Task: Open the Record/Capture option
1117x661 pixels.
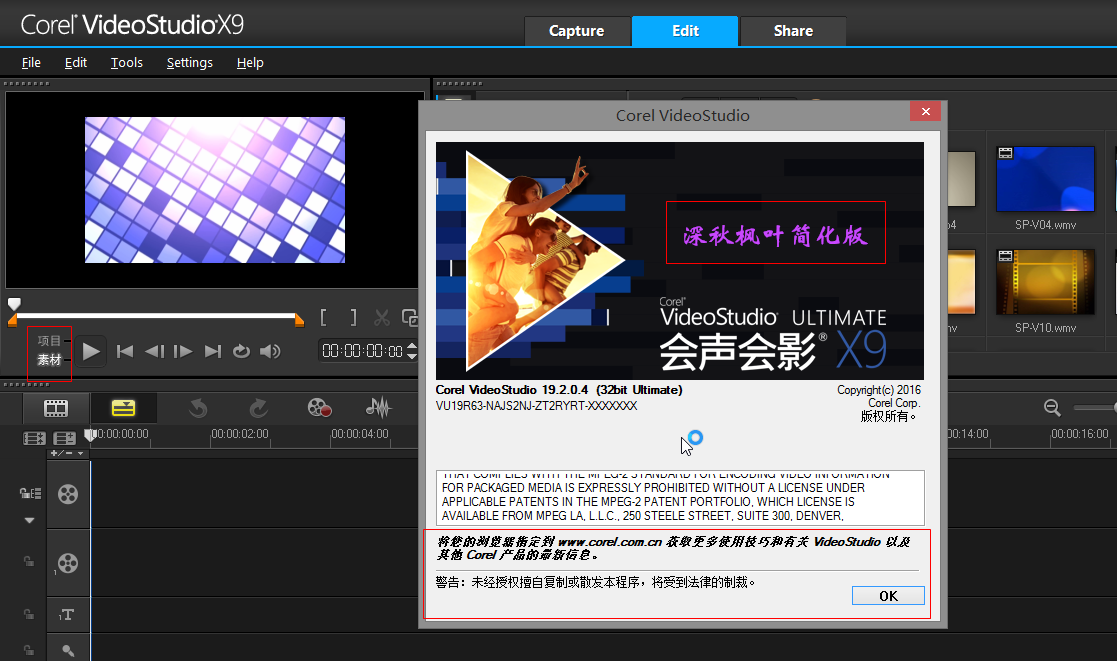Action: pyautogui.click(x=319, y=408)
